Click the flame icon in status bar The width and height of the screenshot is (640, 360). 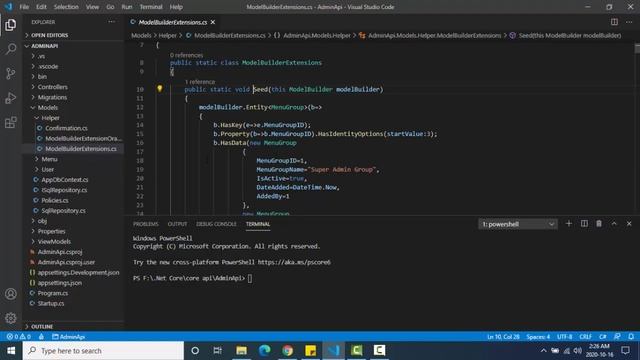(x=41, y=337)
